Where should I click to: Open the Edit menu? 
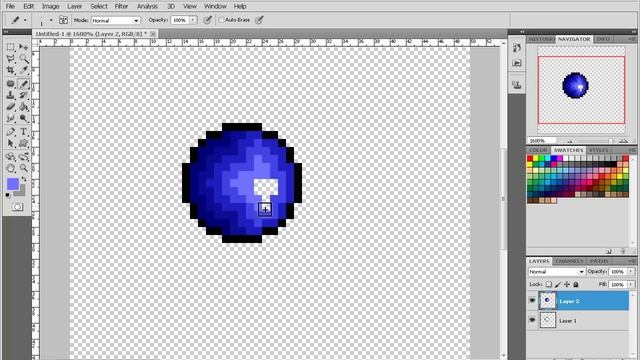click(29, 7)
